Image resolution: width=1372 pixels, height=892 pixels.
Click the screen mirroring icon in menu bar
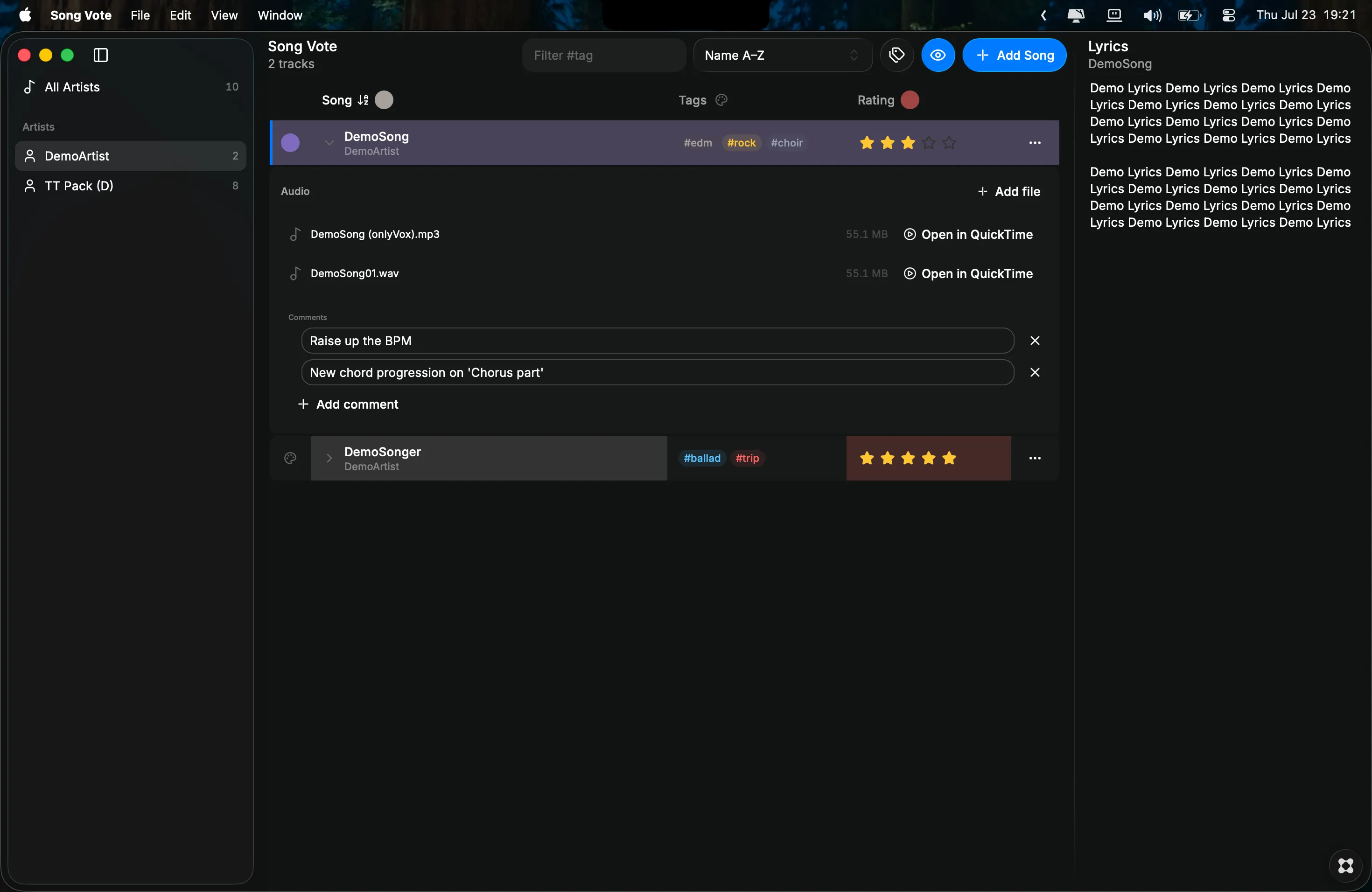coord(1076,15)
